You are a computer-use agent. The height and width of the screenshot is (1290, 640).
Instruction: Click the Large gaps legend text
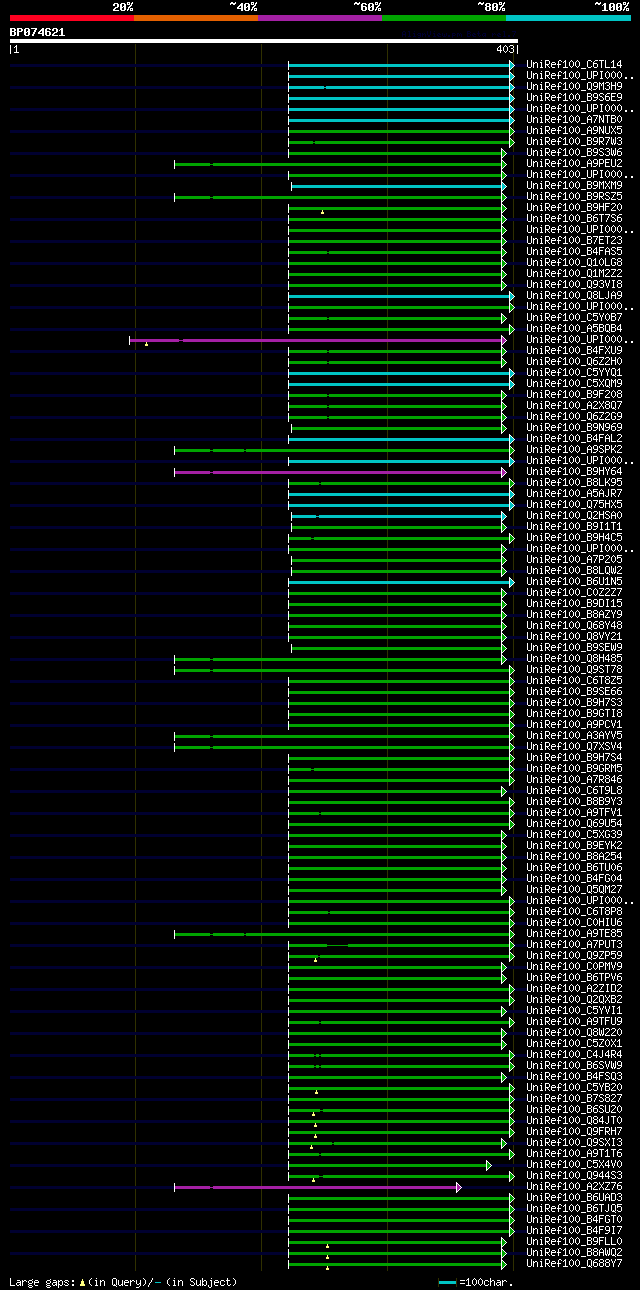click(123, 1281)
